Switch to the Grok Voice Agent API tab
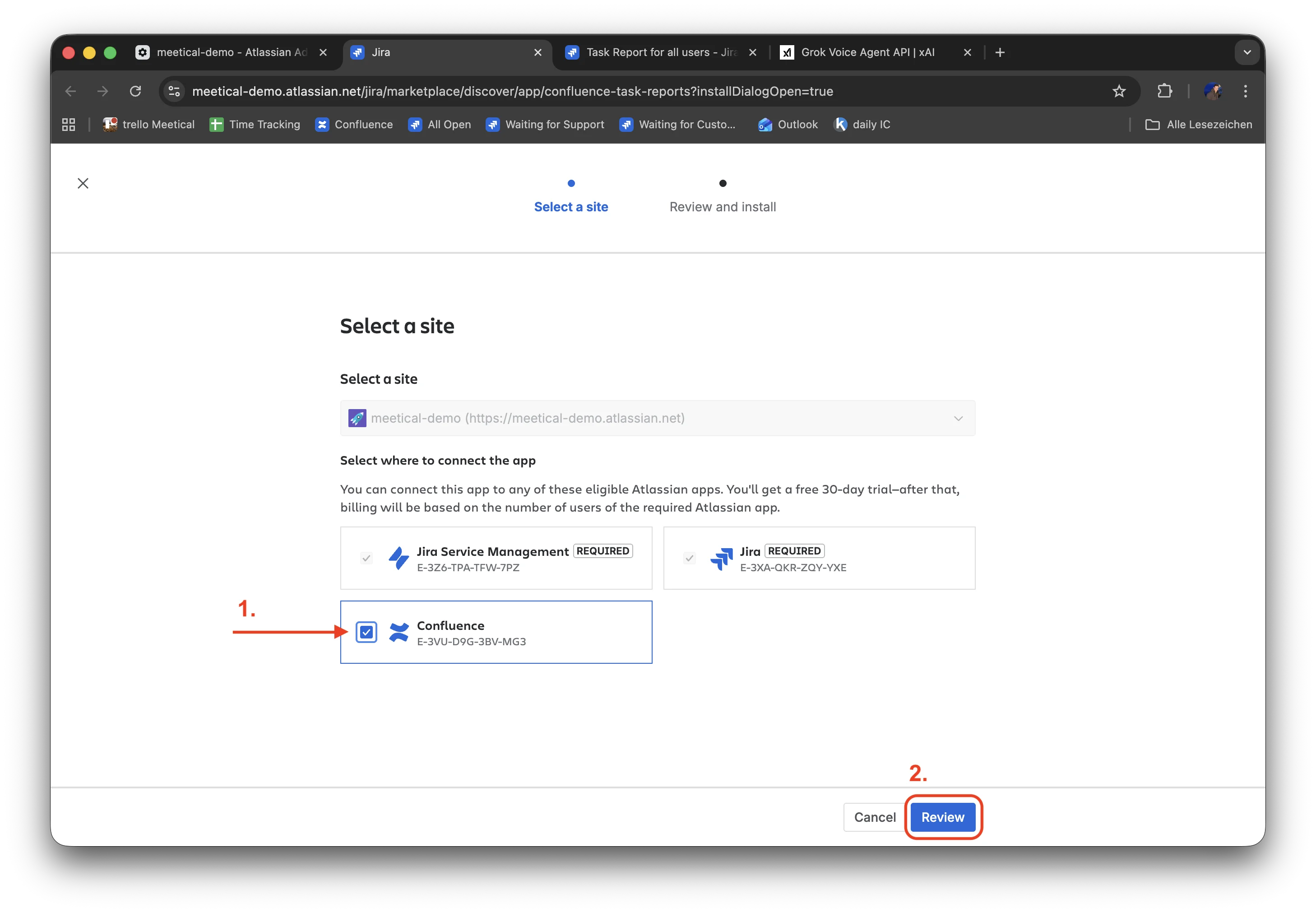This screenshot has width=1316, height=913. click(876, 53)
